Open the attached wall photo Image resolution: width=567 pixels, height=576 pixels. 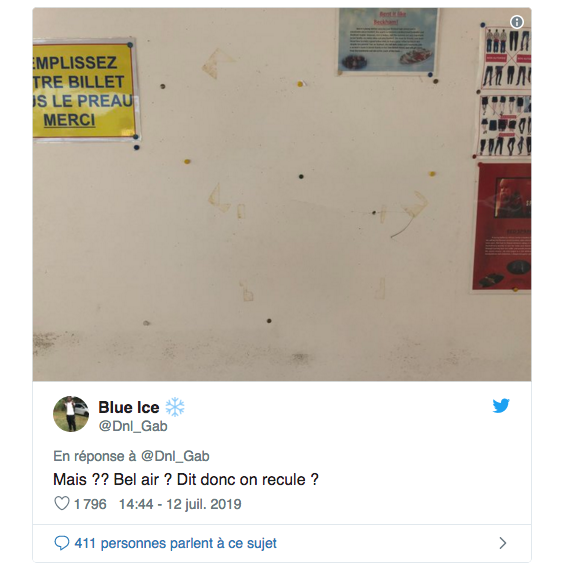282,194
